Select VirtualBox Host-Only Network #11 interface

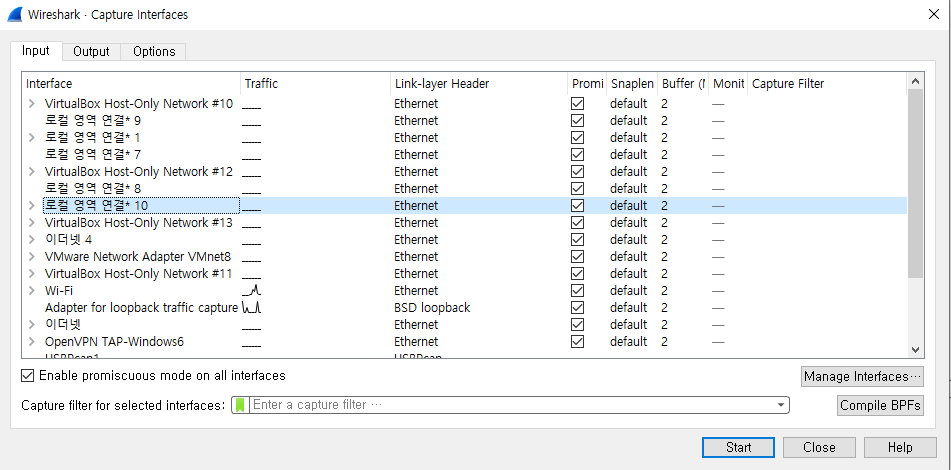click(x=138, y=274)
